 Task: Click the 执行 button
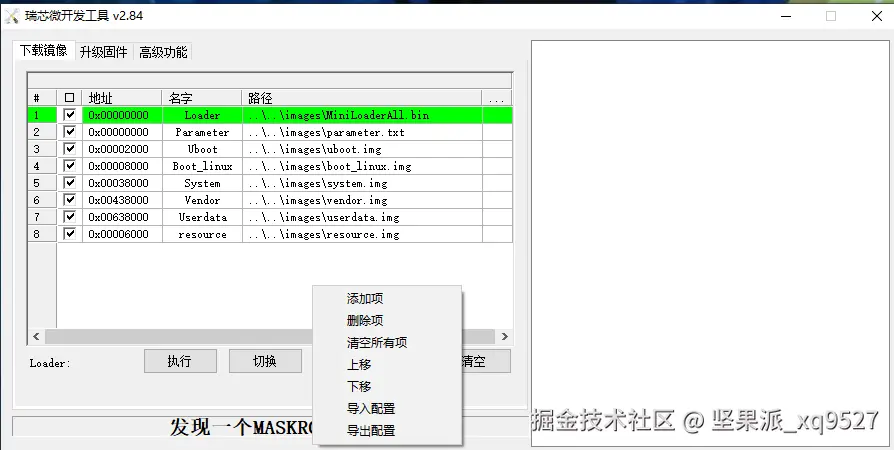tap(180, 361)
